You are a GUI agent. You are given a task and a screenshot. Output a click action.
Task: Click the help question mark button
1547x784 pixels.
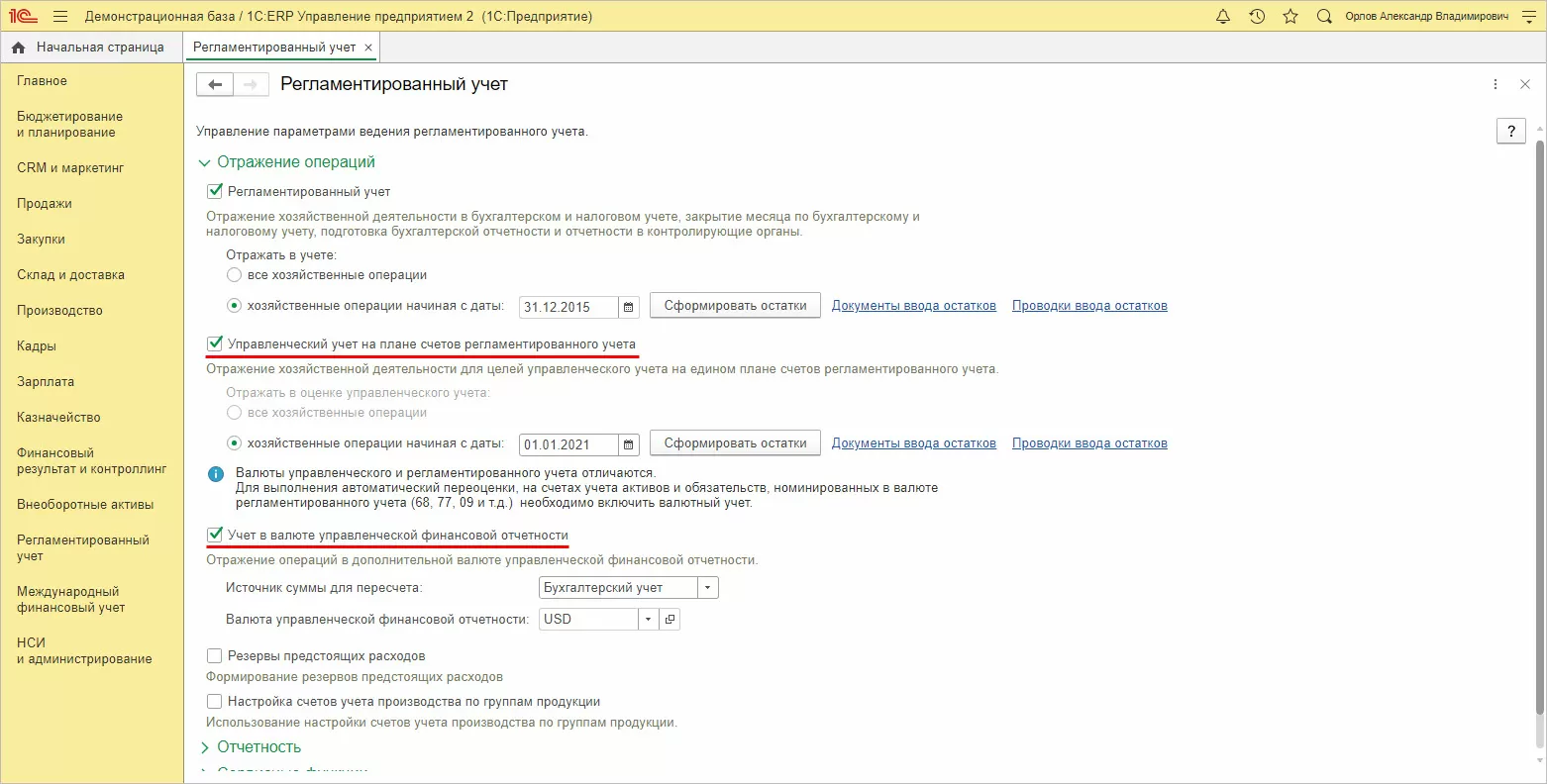(x=1511, y=132)
